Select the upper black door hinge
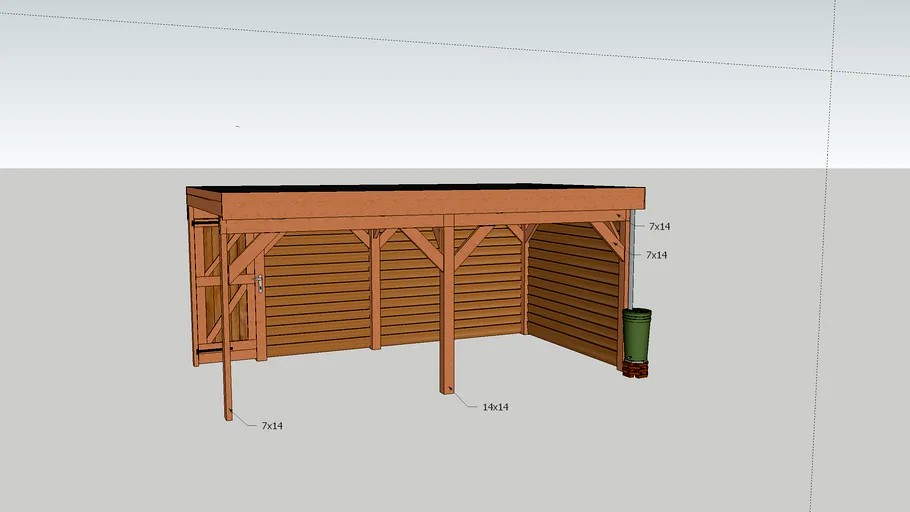Viewport: 910px width, 512px height. pyautogui.click(x=205, y=223)
